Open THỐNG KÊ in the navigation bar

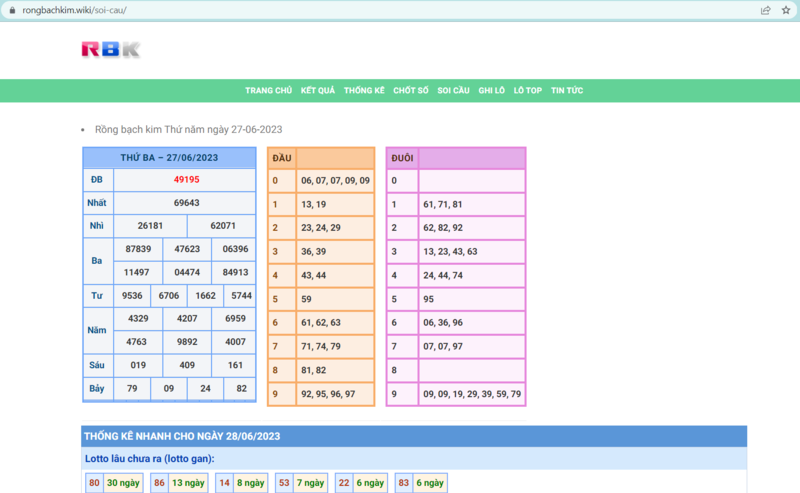pyautogui.click(x=364, y=91)
